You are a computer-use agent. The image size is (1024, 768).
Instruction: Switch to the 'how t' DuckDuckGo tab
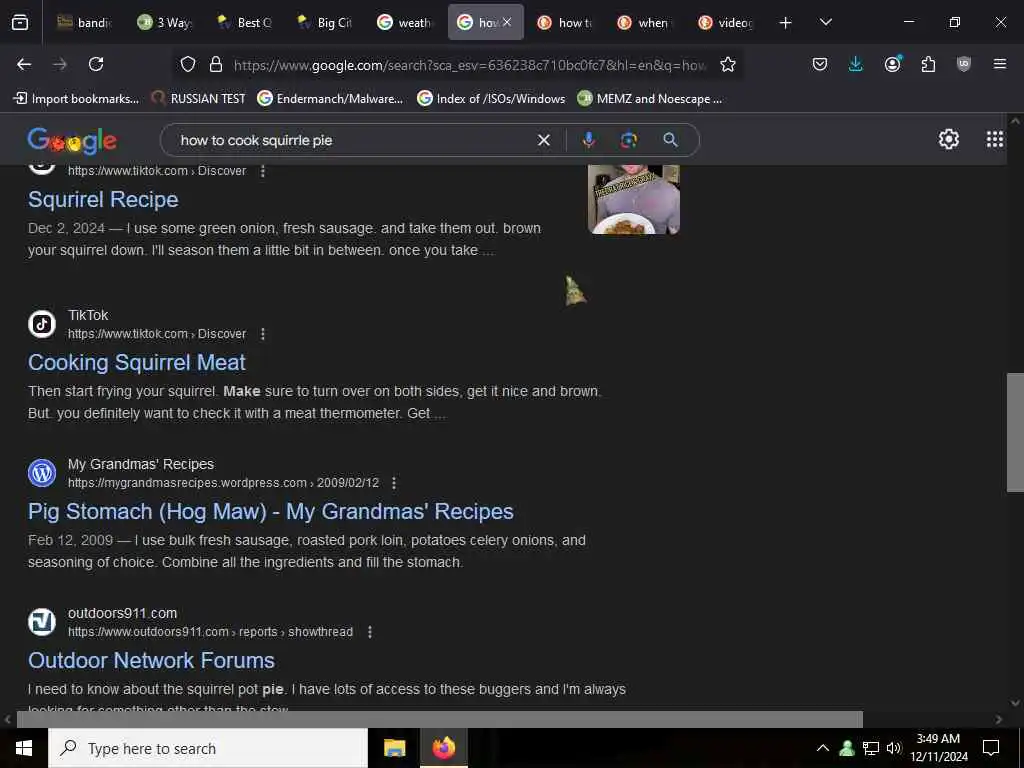[566, 22]
